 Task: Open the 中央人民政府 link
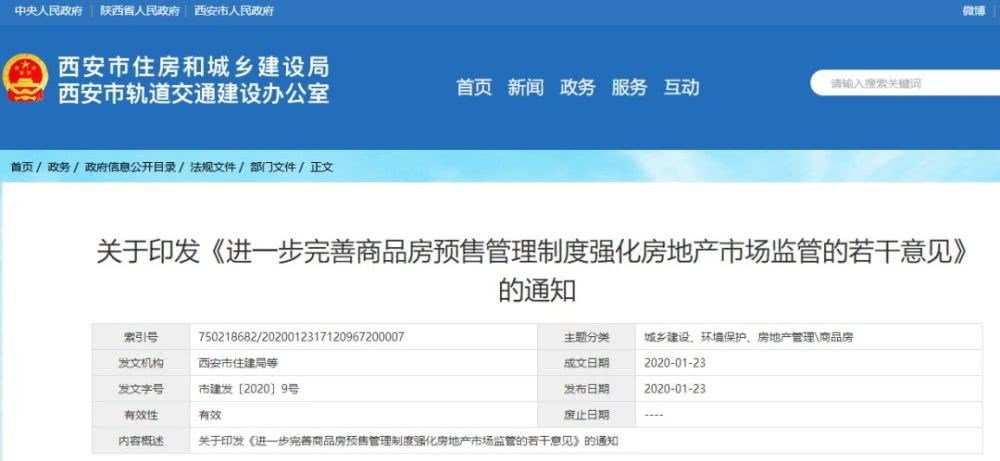pyautogui.click(x=49, y=11)
